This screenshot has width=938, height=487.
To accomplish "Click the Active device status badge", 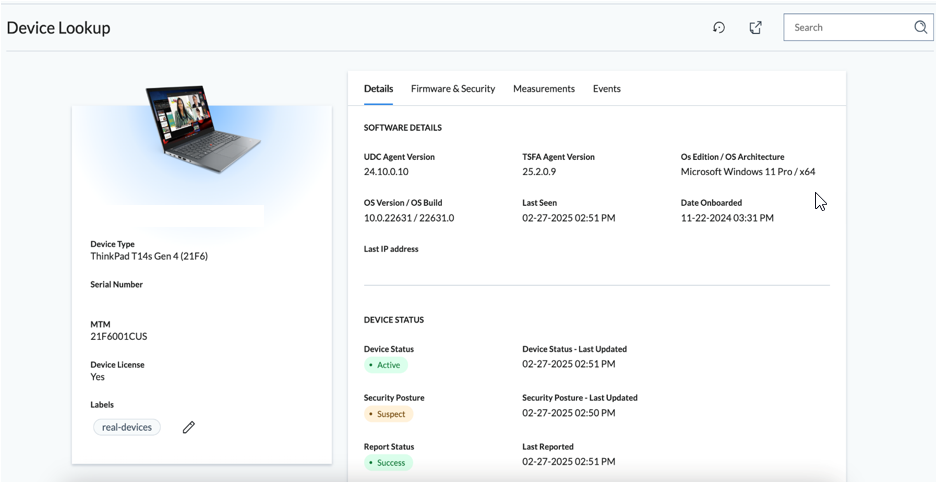I will click(386, 365).
